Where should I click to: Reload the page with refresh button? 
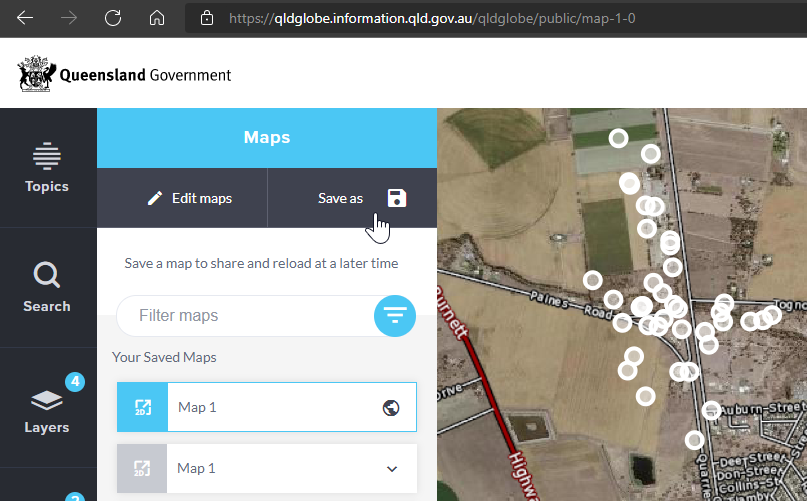pyautogui.click(x=113, y=18)
